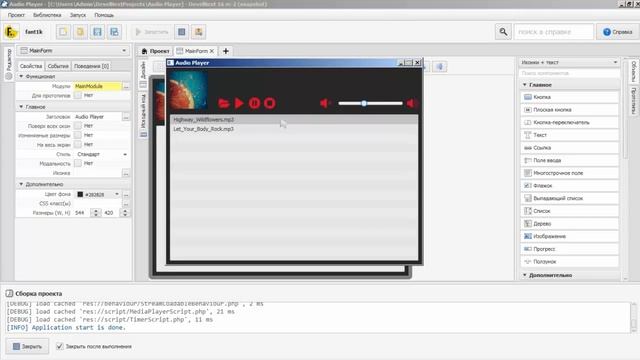Switch to the Поведения [0] tab
The height and width of the screenshot is (360, 640).
point(91,66)
